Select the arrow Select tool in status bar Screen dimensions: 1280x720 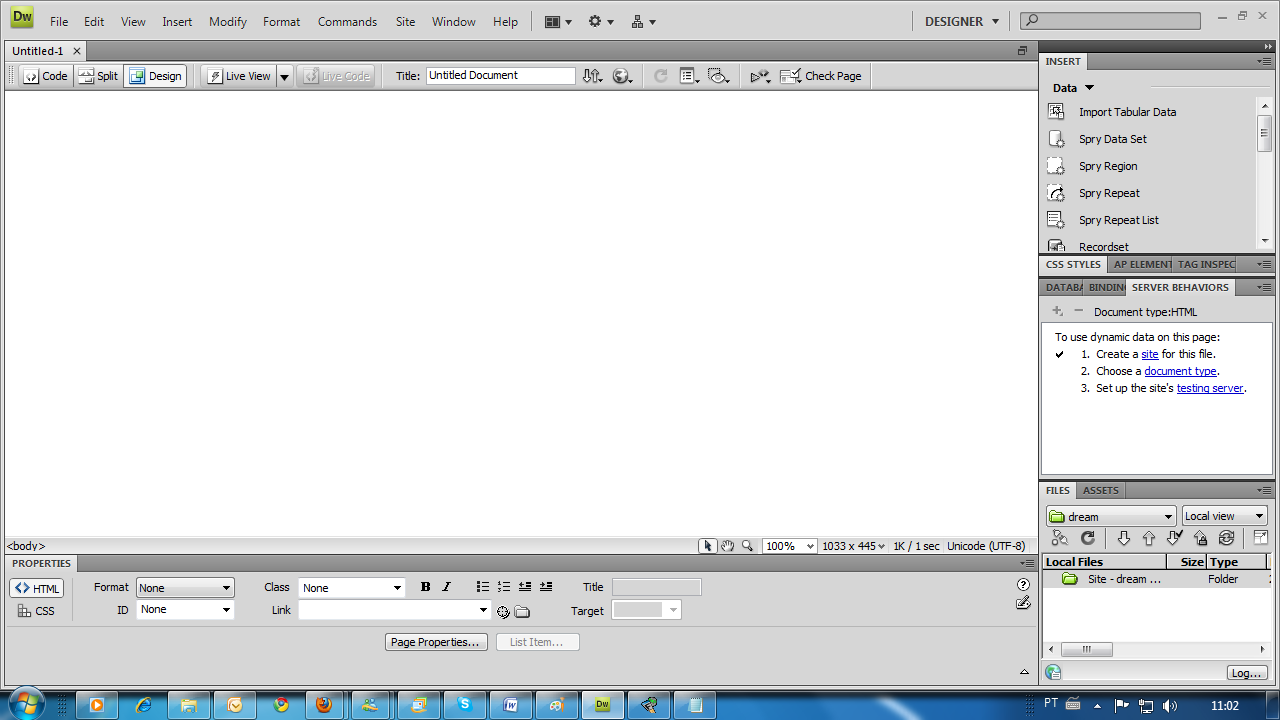point(708,546)
